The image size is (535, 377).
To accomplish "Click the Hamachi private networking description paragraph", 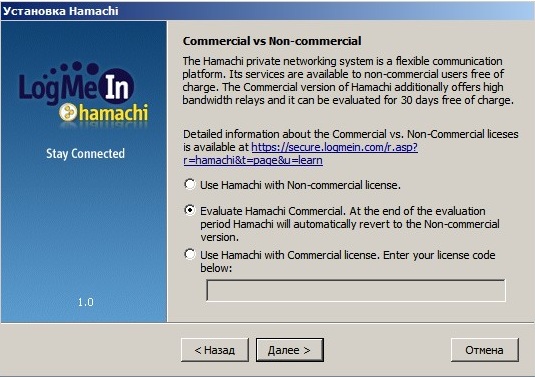I will click(348, 81).
